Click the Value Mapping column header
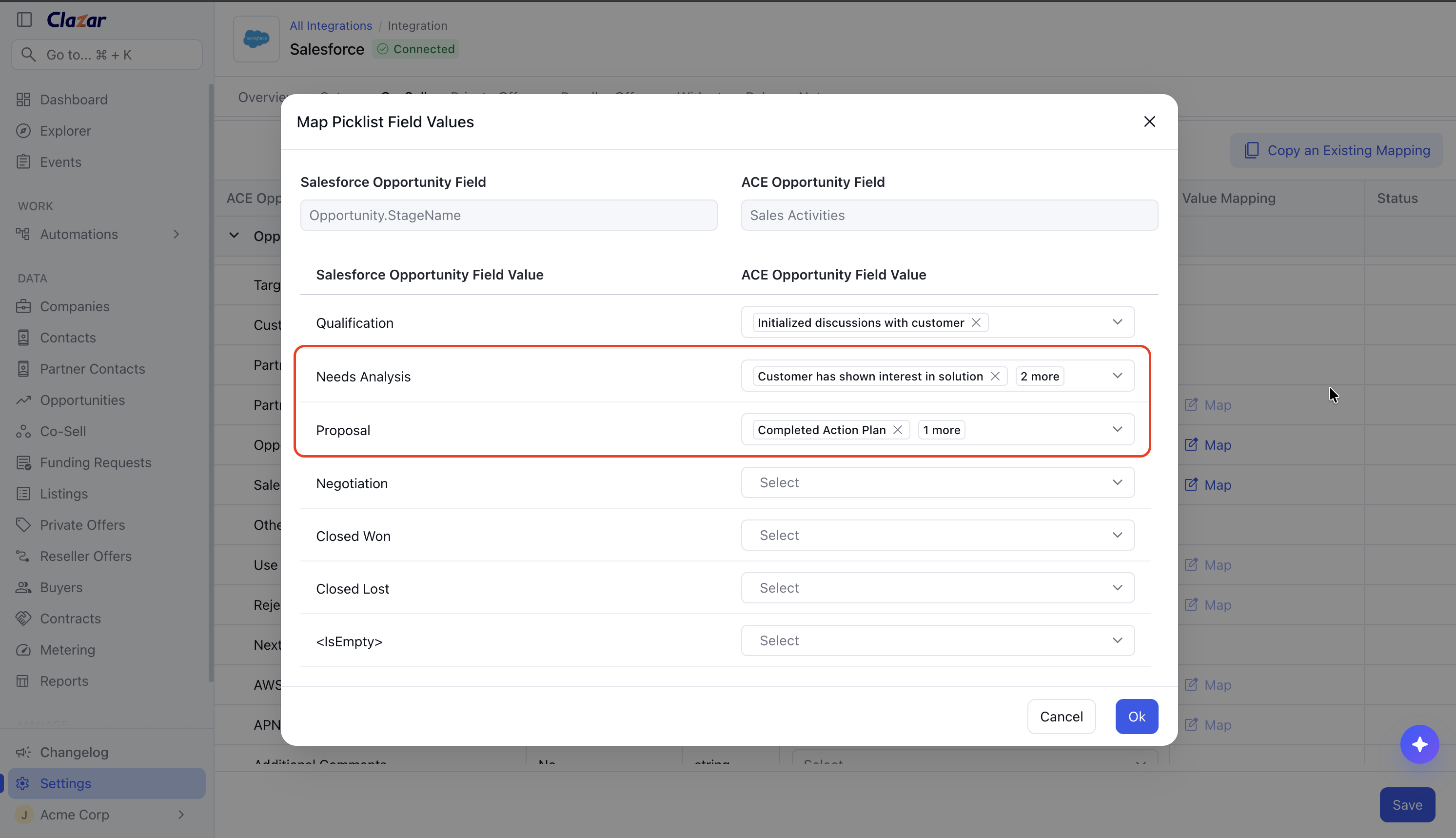The width and height of the screenshot is (1456, 838). pyautogui.click(x=1229, y=198)
